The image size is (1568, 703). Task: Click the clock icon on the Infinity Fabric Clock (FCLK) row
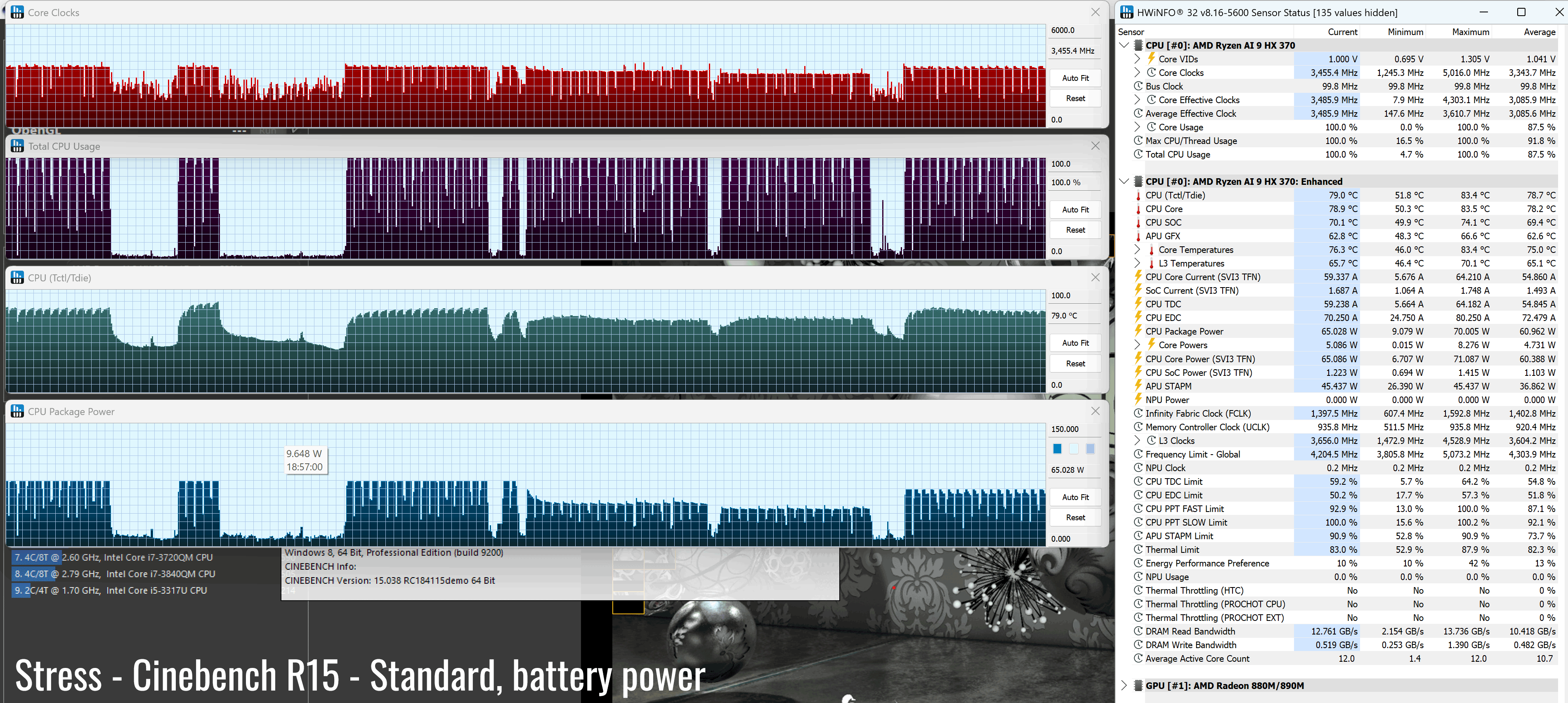point(1138,413)
